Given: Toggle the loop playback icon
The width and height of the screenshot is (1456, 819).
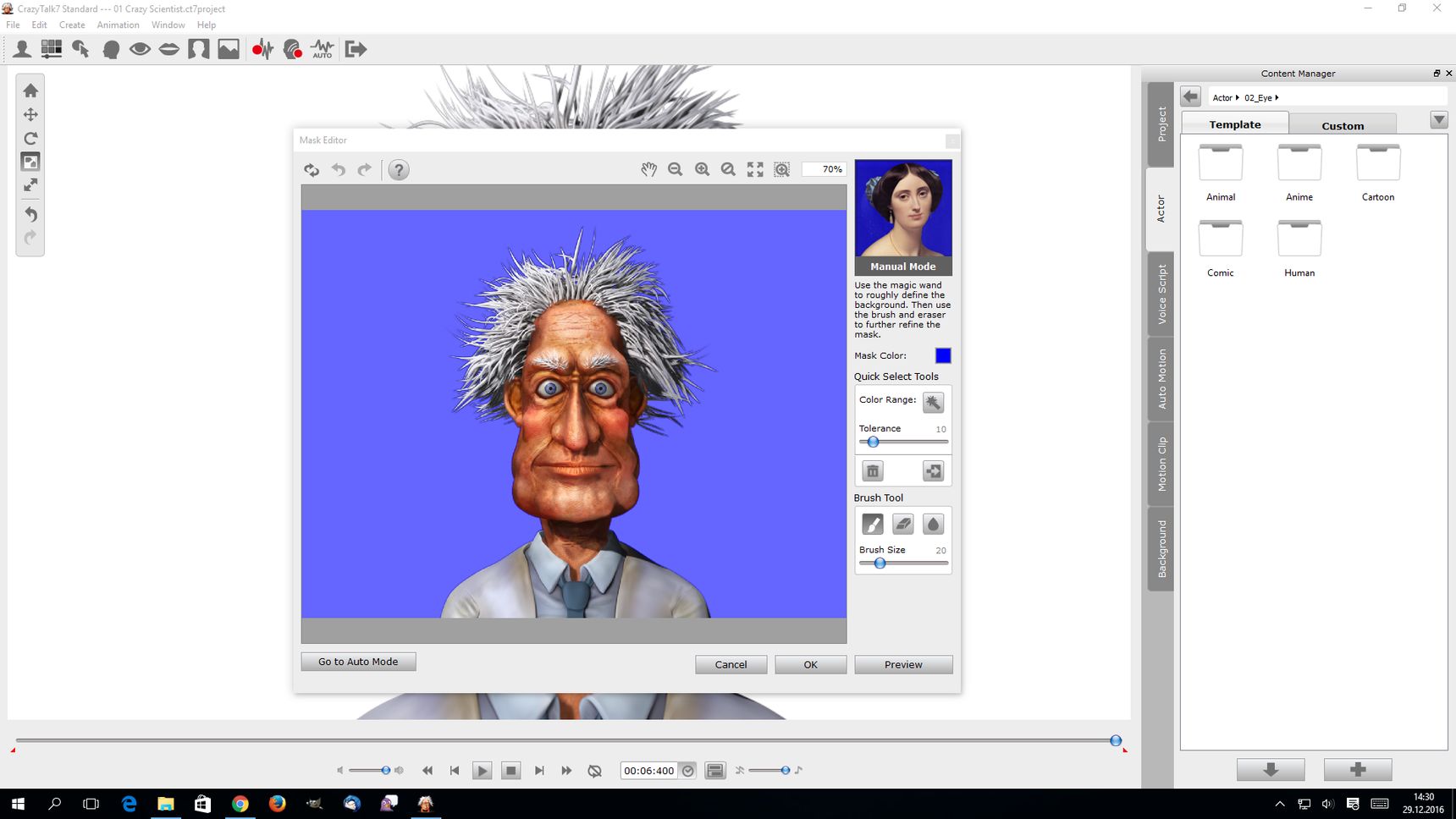Looking at the screenshot, I should tap(595, 770).
